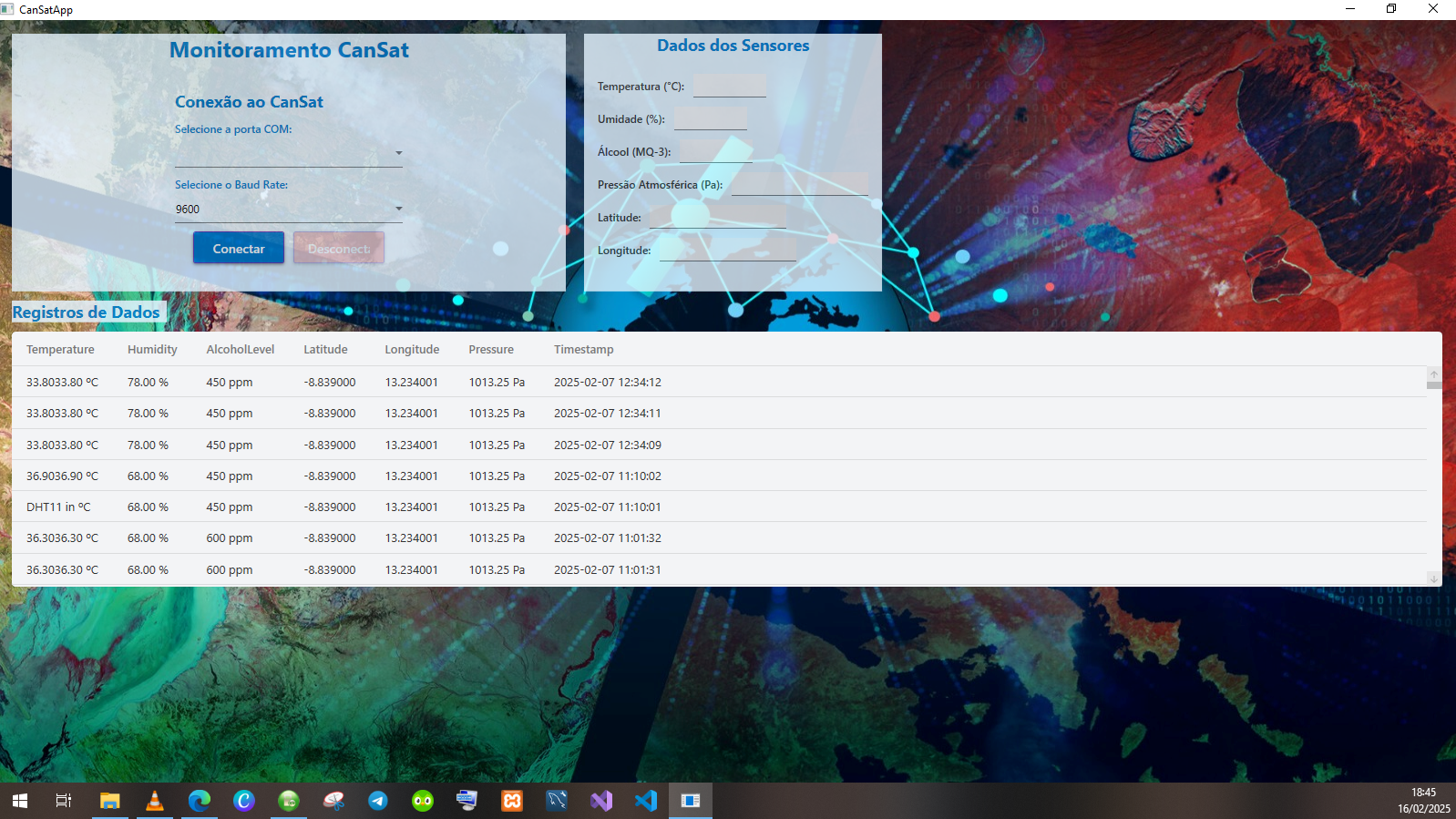The width and height of the screenshot is (1456, 819).
Task: Sort records by Timestamp column header
Action: pyautogui.click(x=583, y=350)
